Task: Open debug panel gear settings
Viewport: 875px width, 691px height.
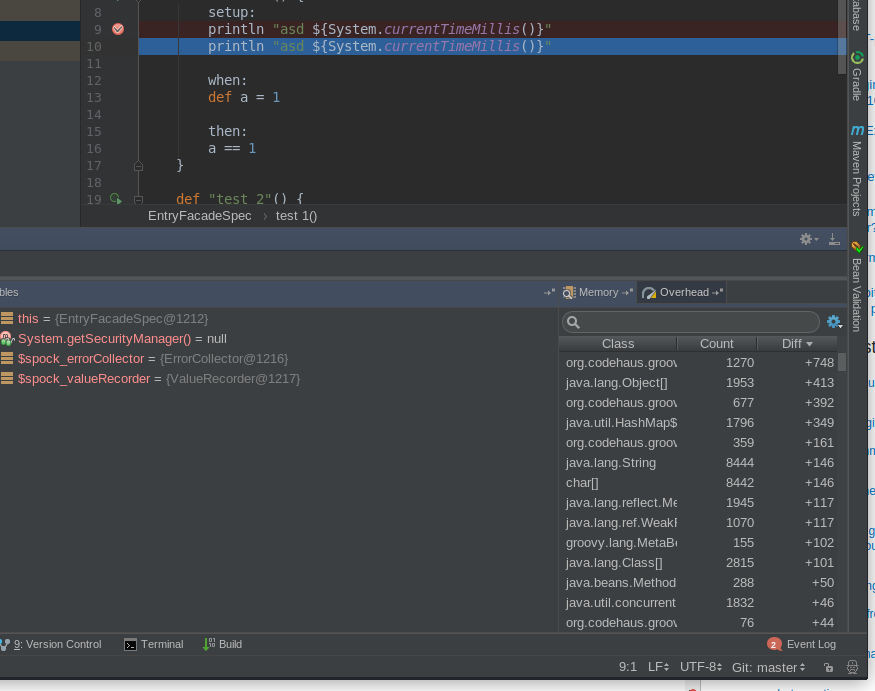Action: pyautogui.click(x=808, y=239)
